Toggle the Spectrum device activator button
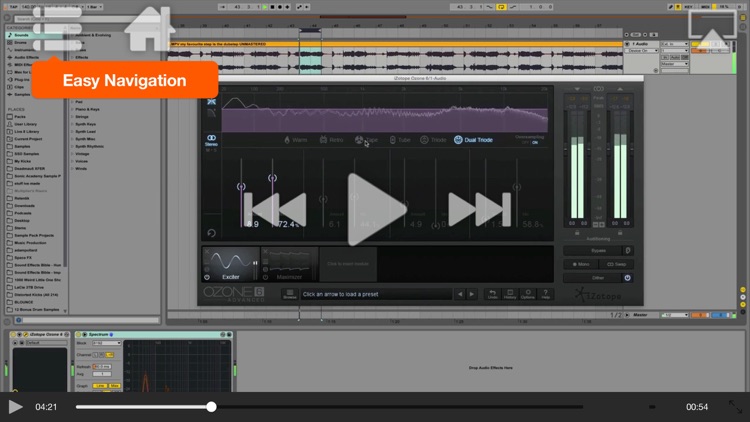The image size is (750, 422). 78,334
